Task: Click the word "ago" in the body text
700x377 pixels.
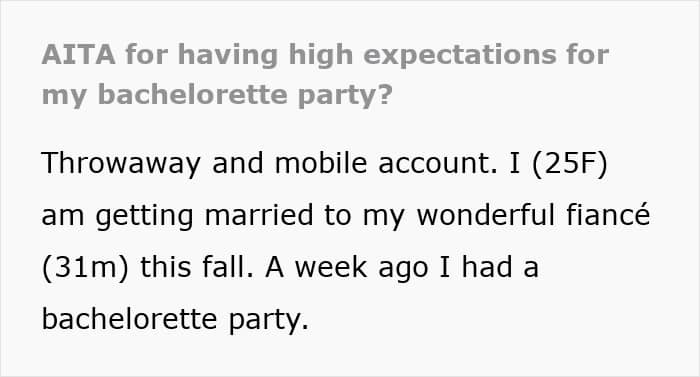Action: click(x=404, y=270)
